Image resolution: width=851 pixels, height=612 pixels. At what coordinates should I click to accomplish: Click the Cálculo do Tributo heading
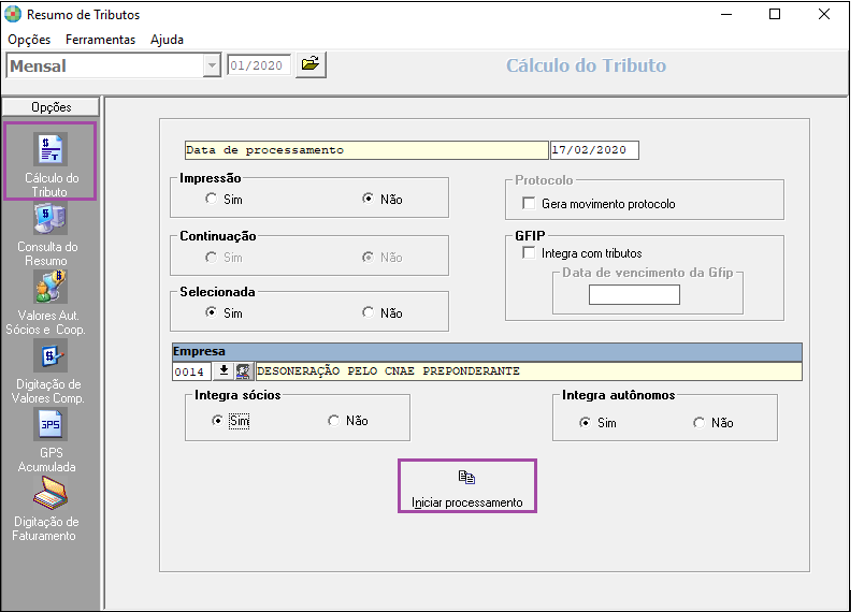586,66
